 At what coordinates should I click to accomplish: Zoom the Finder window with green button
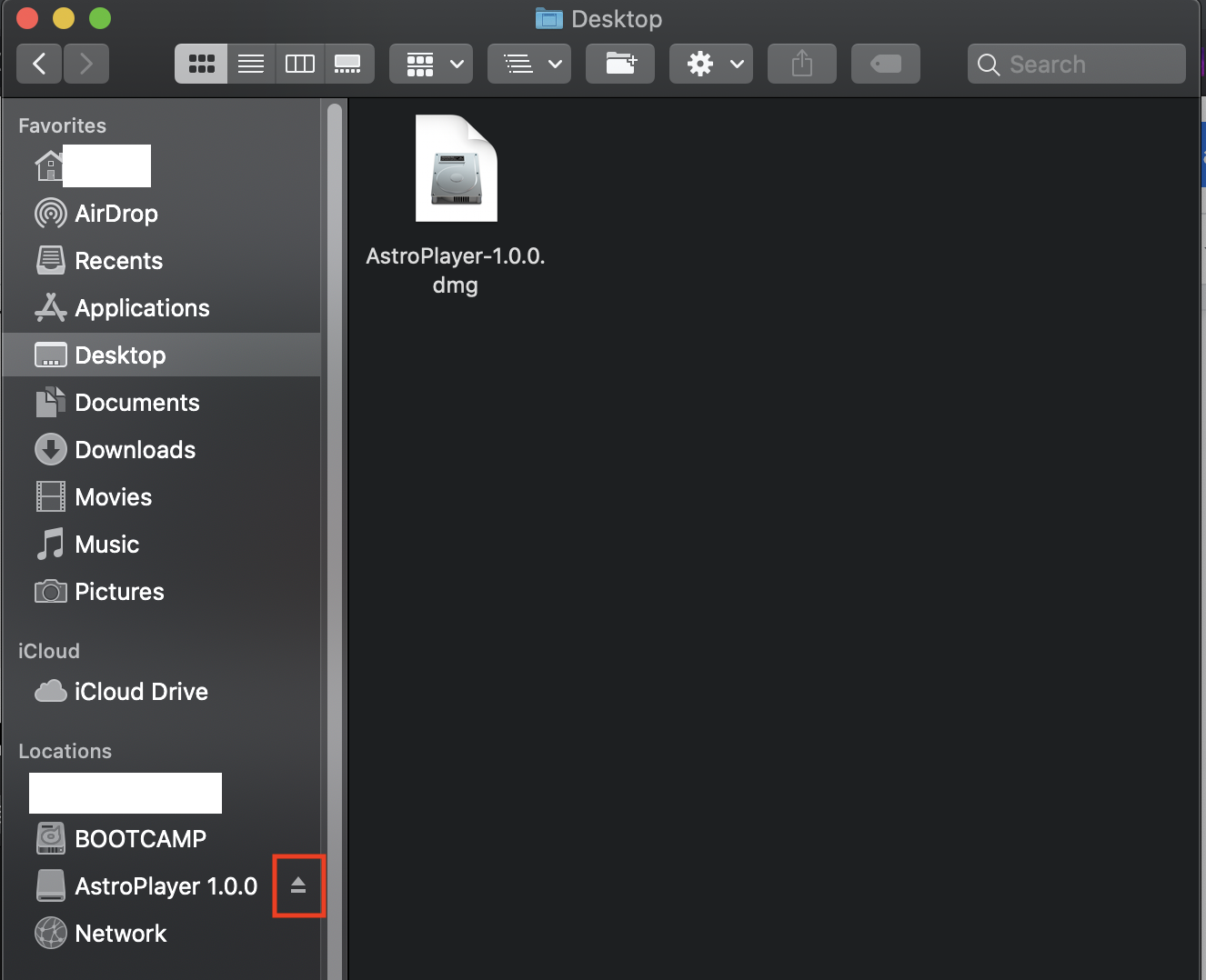tap(100, 18)
